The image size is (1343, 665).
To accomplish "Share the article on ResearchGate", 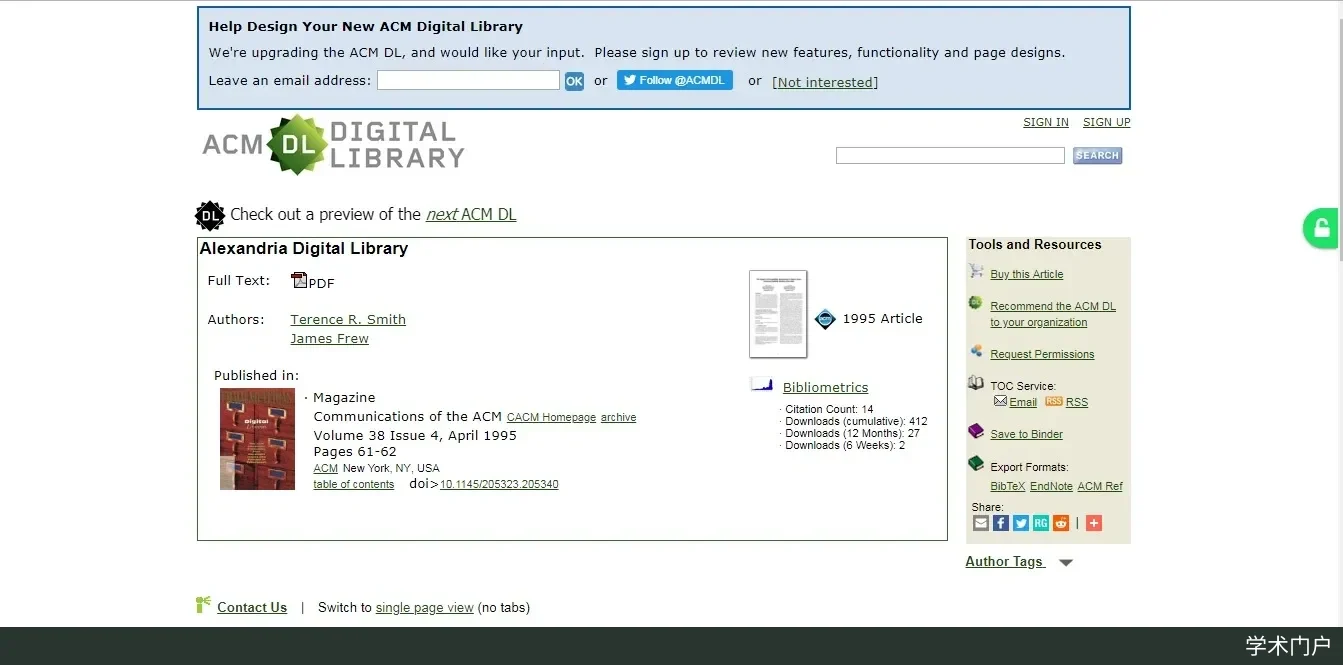I will click(1041, 523).
